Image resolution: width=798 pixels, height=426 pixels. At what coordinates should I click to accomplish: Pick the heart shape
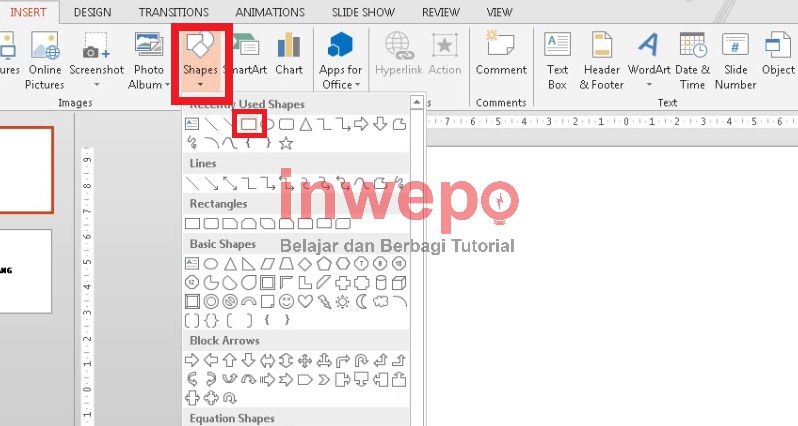305,301
